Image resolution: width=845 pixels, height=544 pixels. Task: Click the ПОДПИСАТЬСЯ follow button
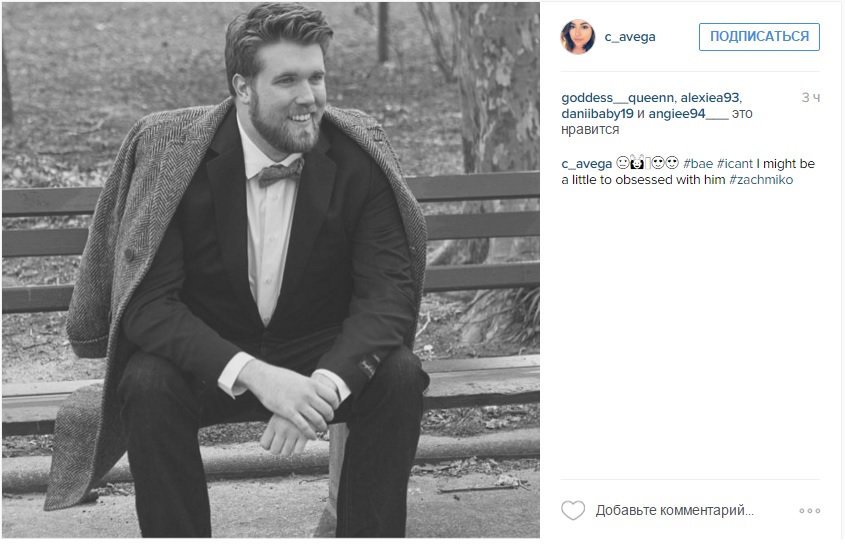[759, 37]
